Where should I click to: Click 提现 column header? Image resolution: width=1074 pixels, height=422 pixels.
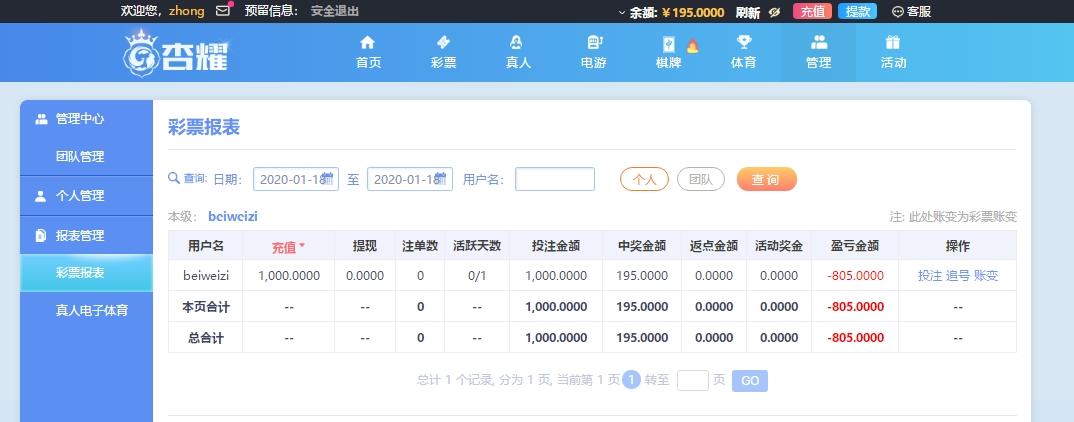click(x=364, y=246)
